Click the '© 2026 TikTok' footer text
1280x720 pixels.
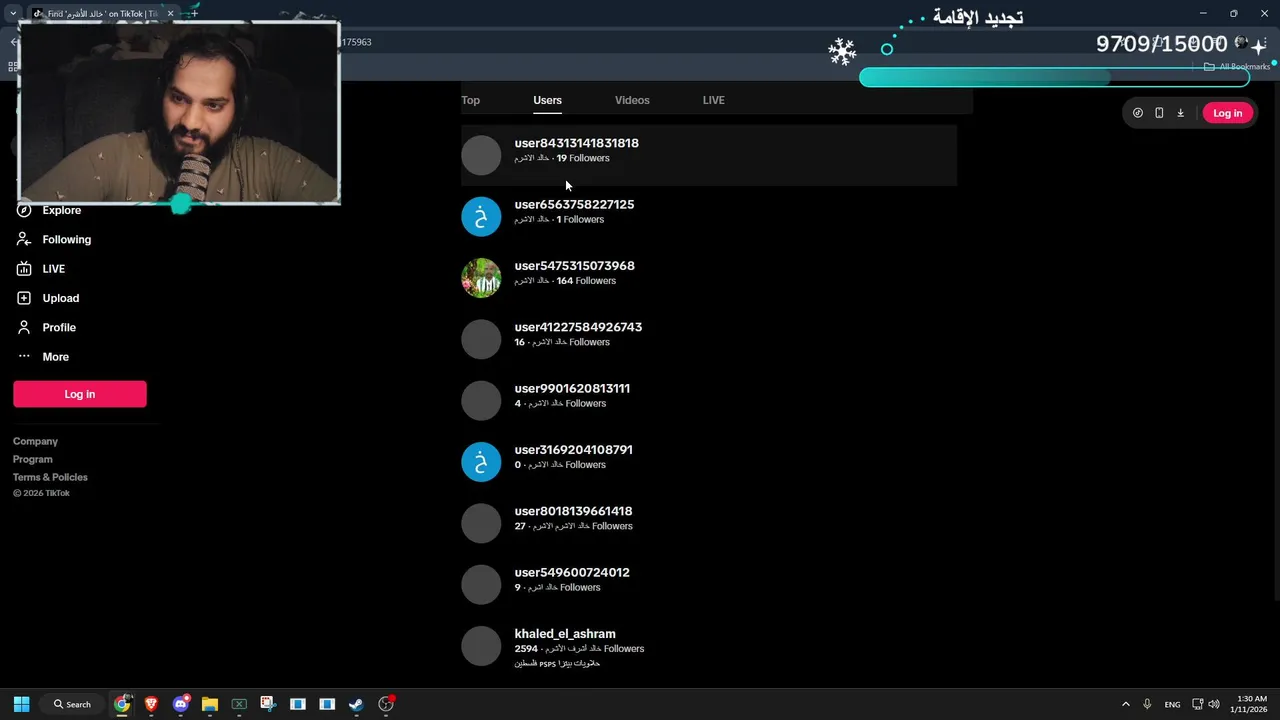(41, 493)
